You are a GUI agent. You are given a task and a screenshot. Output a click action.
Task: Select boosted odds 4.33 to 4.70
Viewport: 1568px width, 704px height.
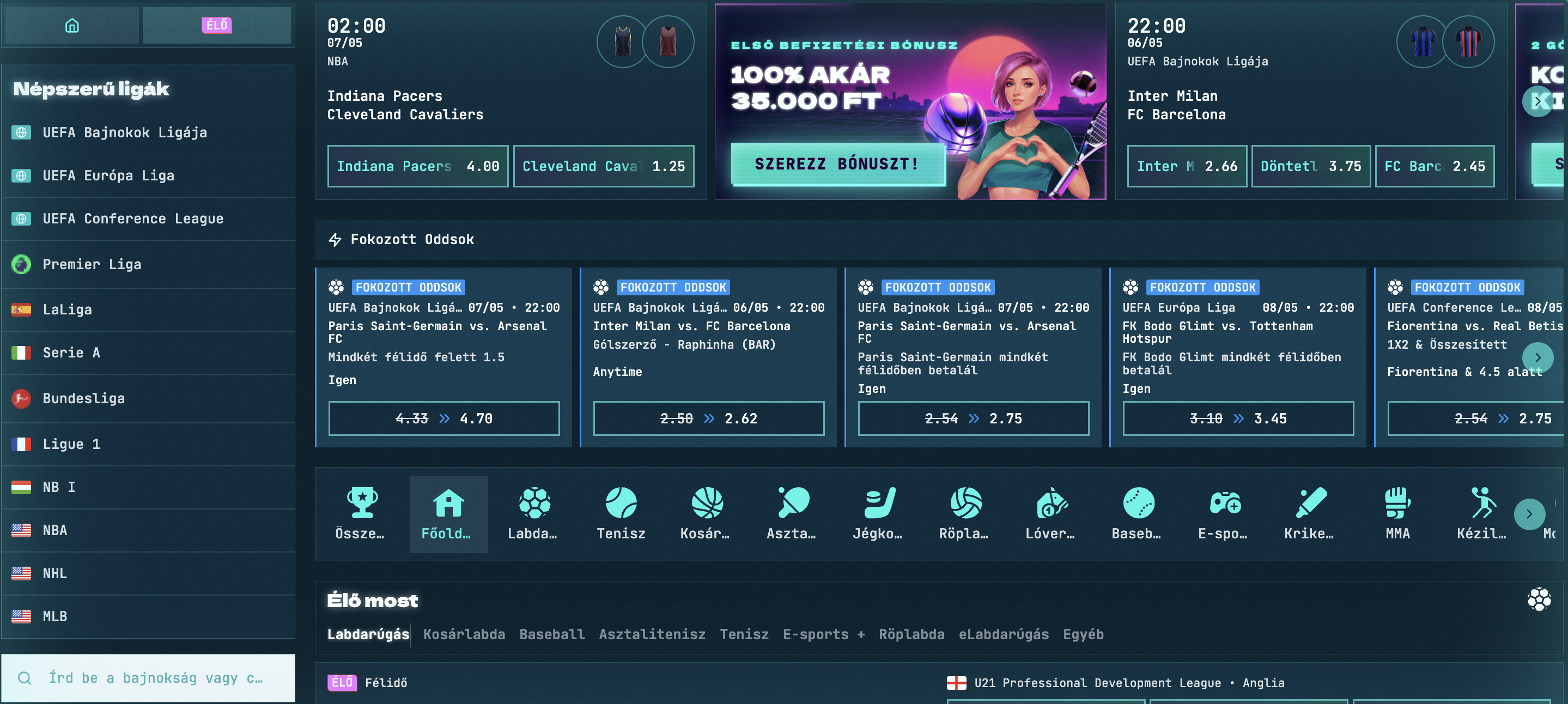(x=443, y=418)
